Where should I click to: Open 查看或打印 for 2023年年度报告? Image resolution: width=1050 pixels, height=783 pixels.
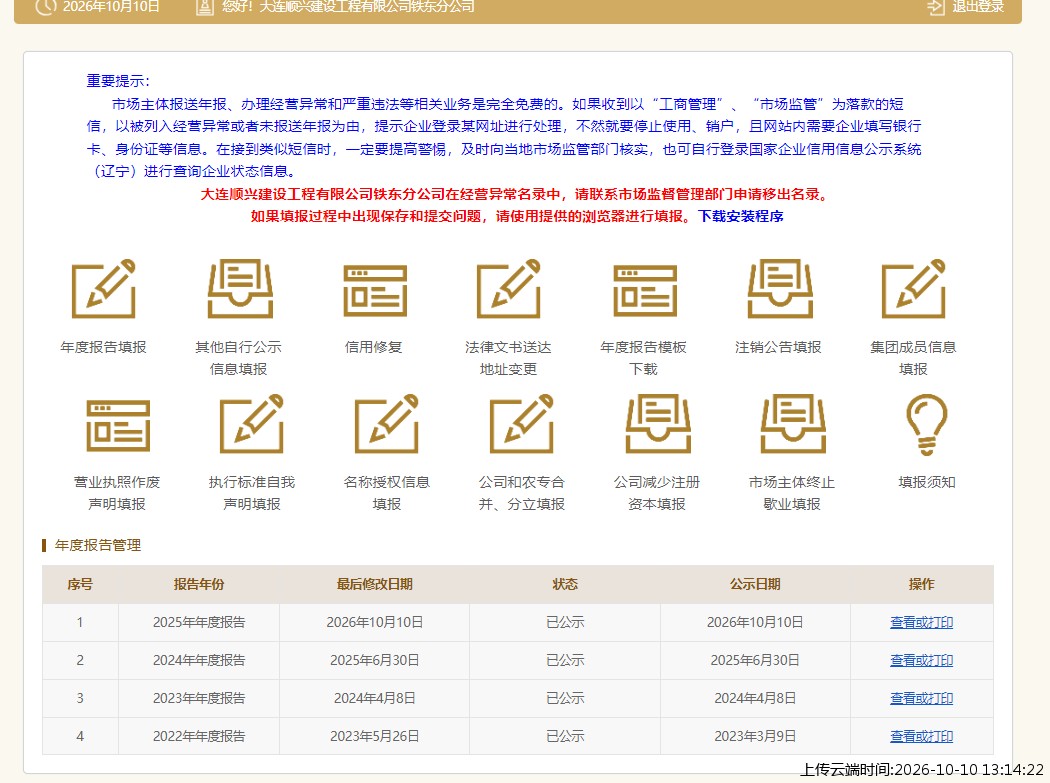coord(921,699)
